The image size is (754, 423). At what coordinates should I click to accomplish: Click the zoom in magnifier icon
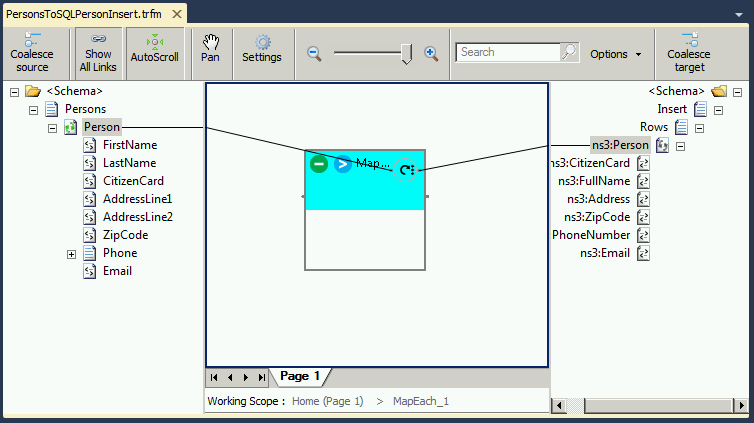click(431, 53)
